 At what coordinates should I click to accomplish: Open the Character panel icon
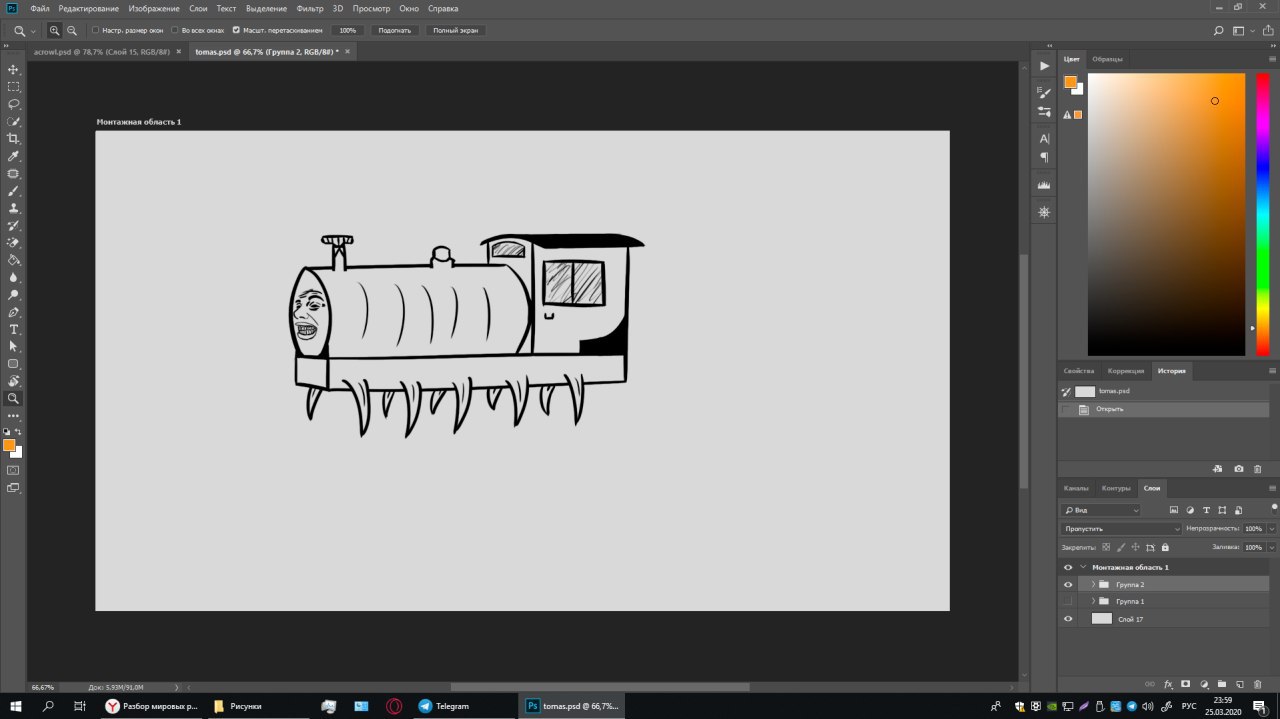[x=1045, y=138]
